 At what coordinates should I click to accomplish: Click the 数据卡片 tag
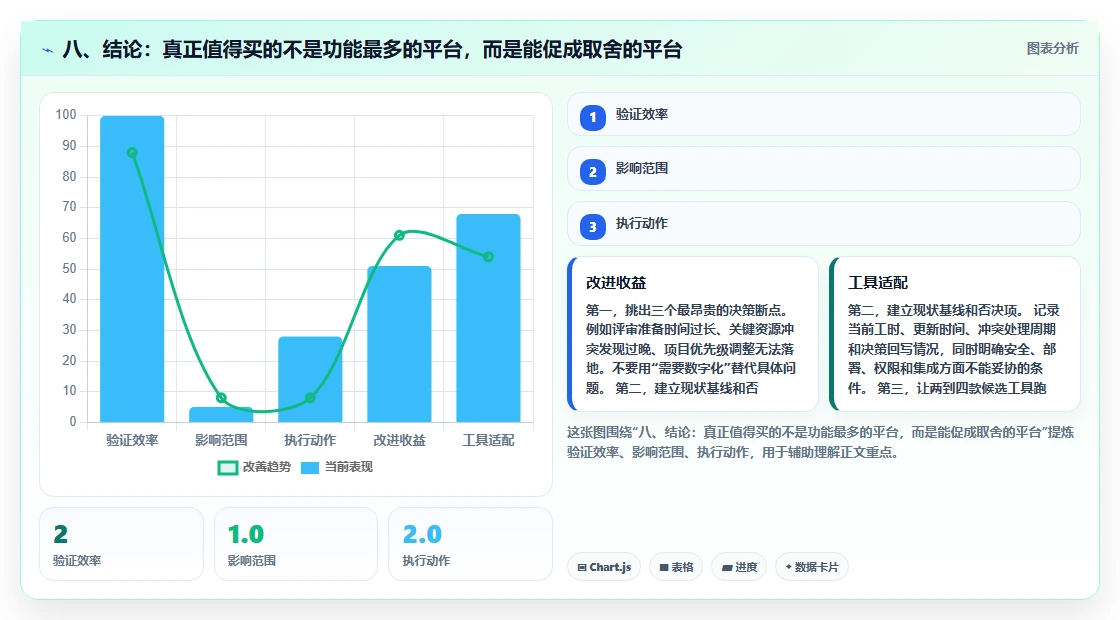(x=811, y=567)
